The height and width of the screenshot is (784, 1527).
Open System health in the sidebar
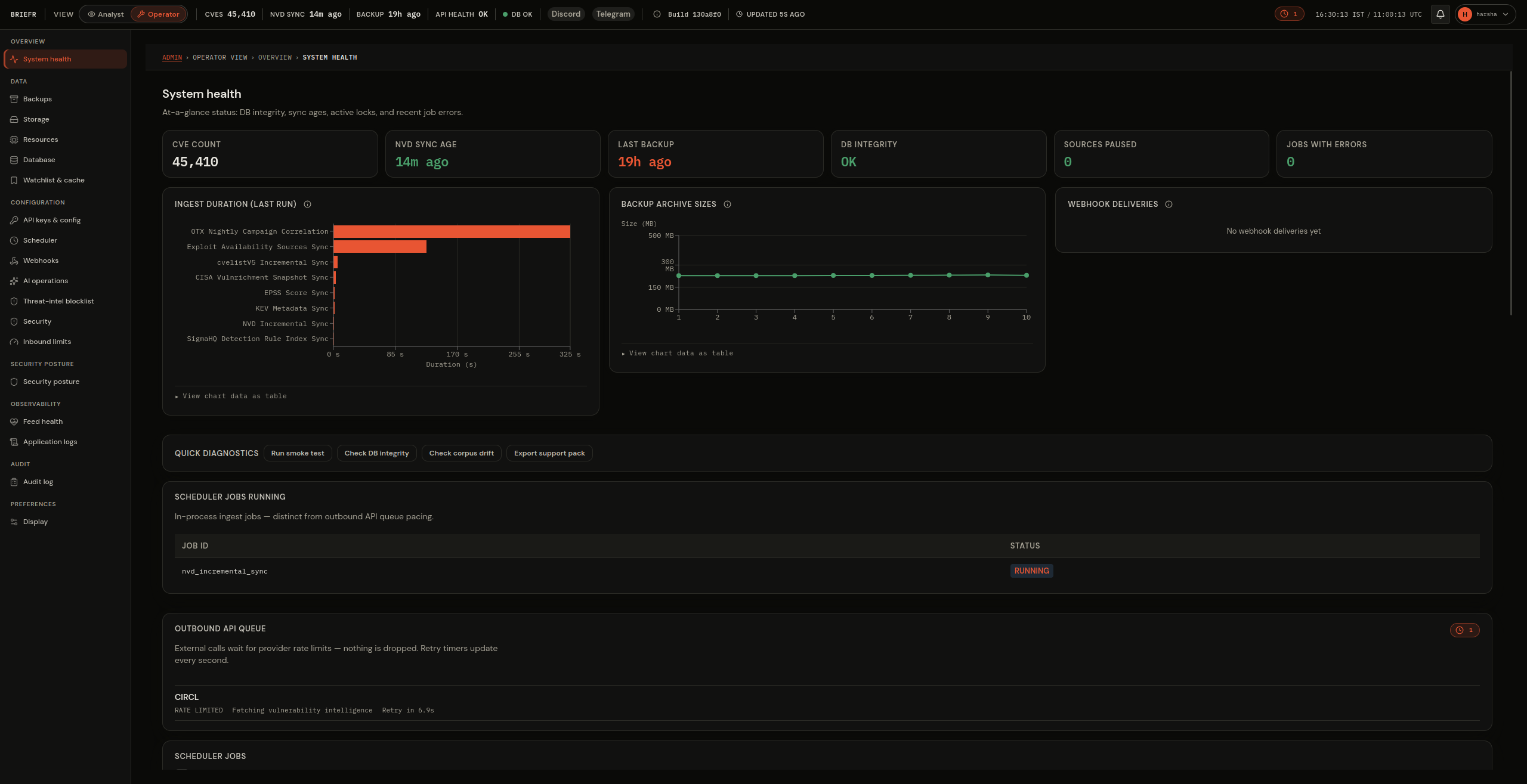(x=65, y=59)
